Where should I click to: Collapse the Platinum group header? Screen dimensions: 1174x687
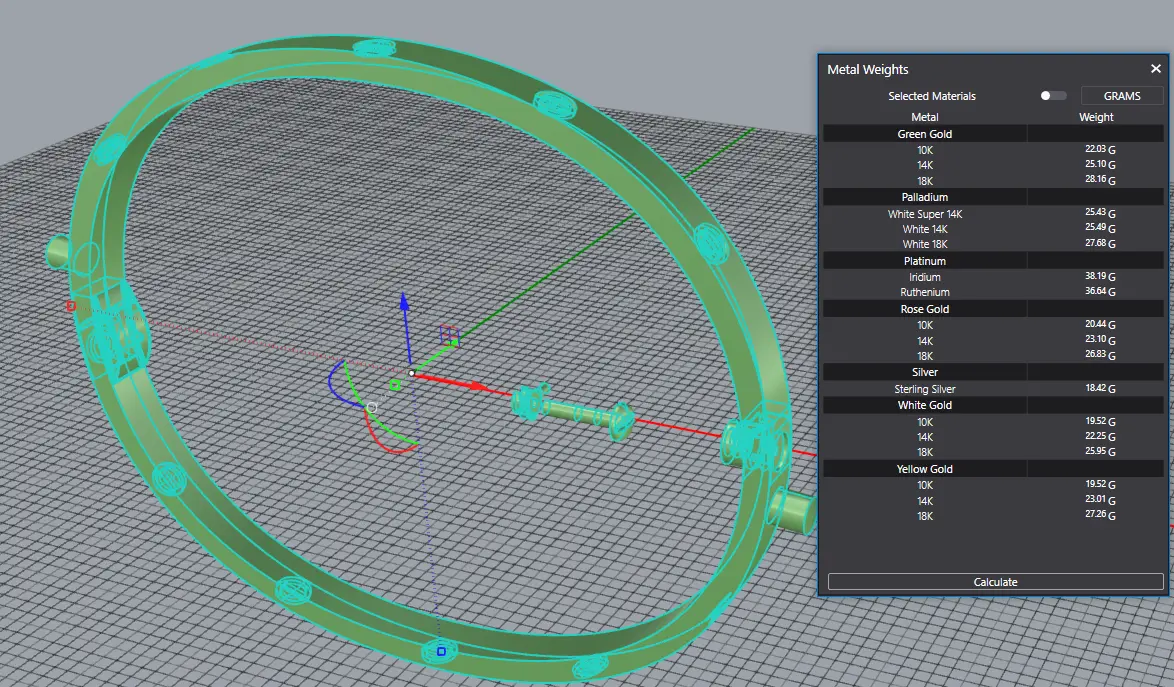925,261
